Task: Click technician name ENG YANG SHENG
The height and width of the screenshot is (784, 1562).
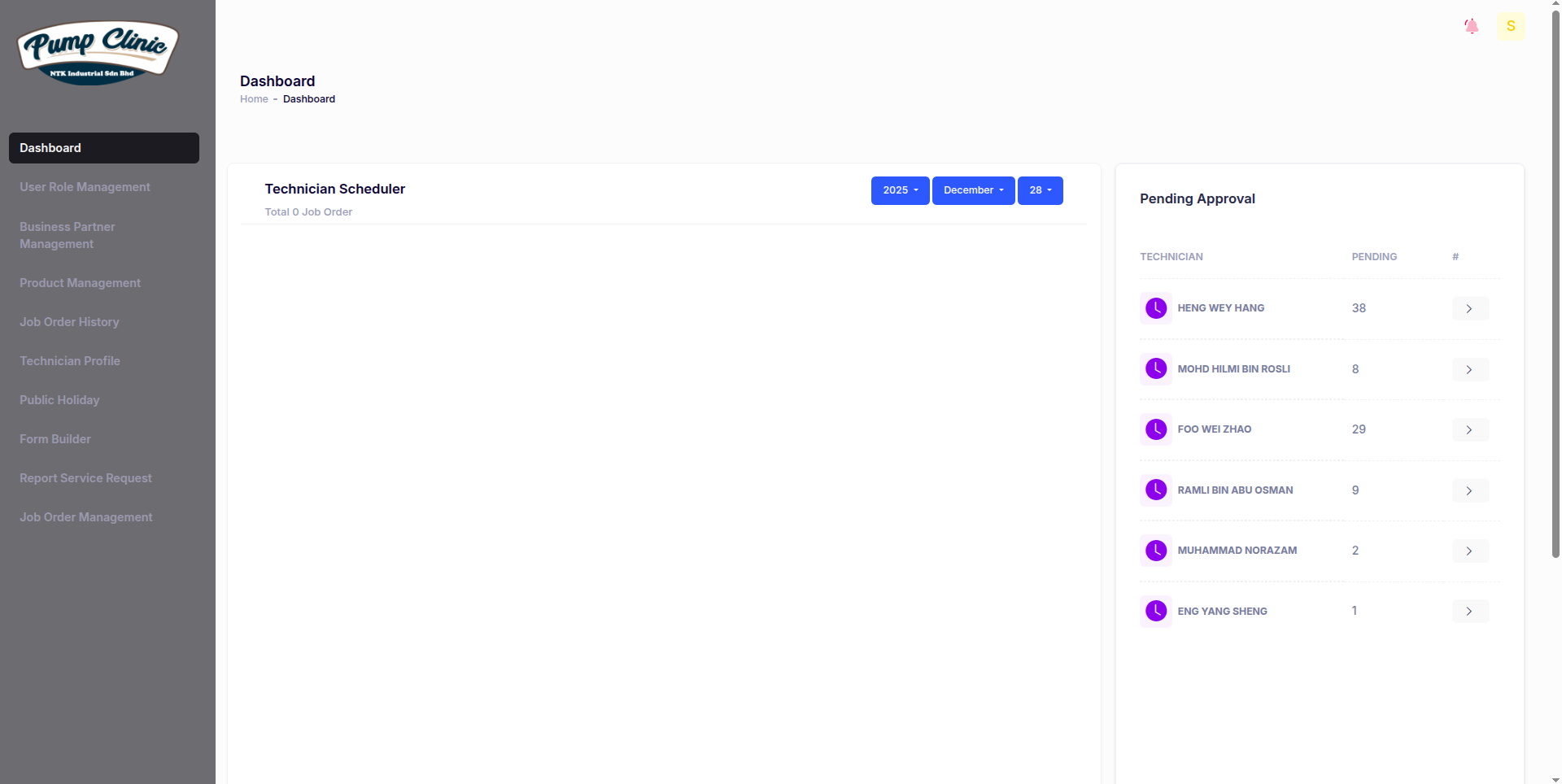Action: click(1222, 612)
